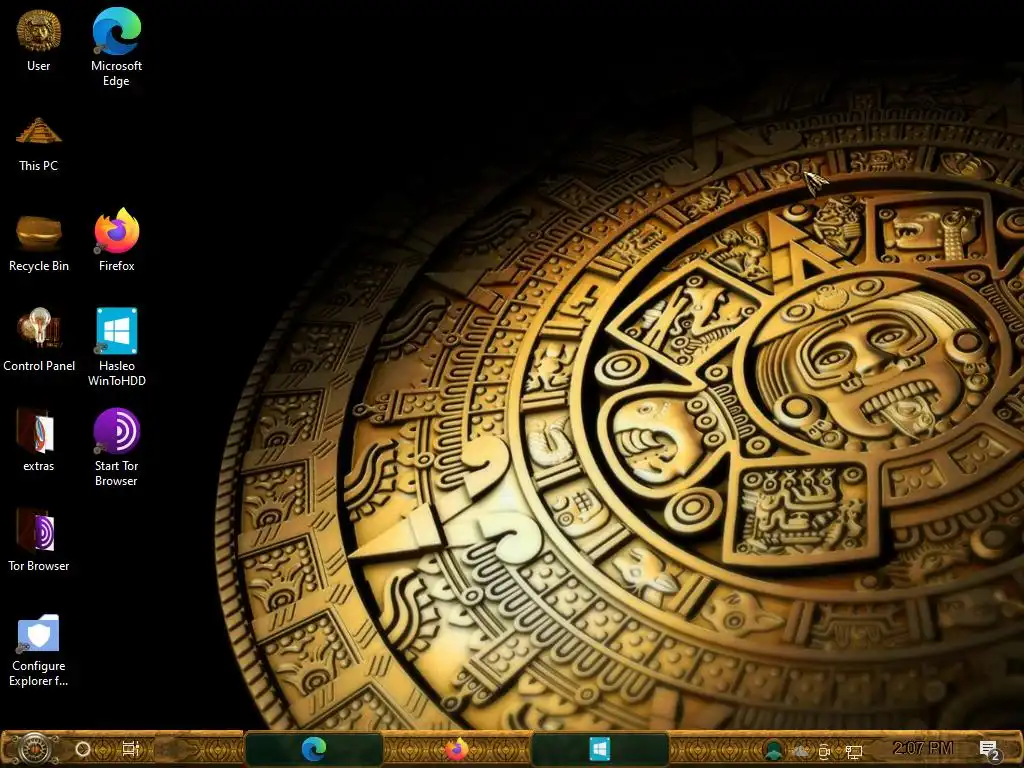Open the Control Panel desktop icon

39,328
